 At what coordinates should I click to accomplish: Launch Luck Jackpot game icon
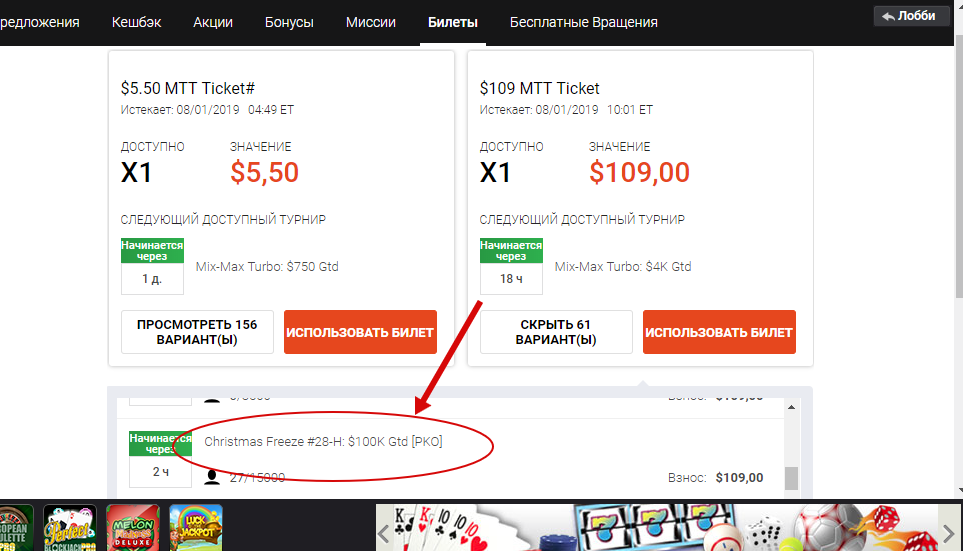(x=196, y=528)
